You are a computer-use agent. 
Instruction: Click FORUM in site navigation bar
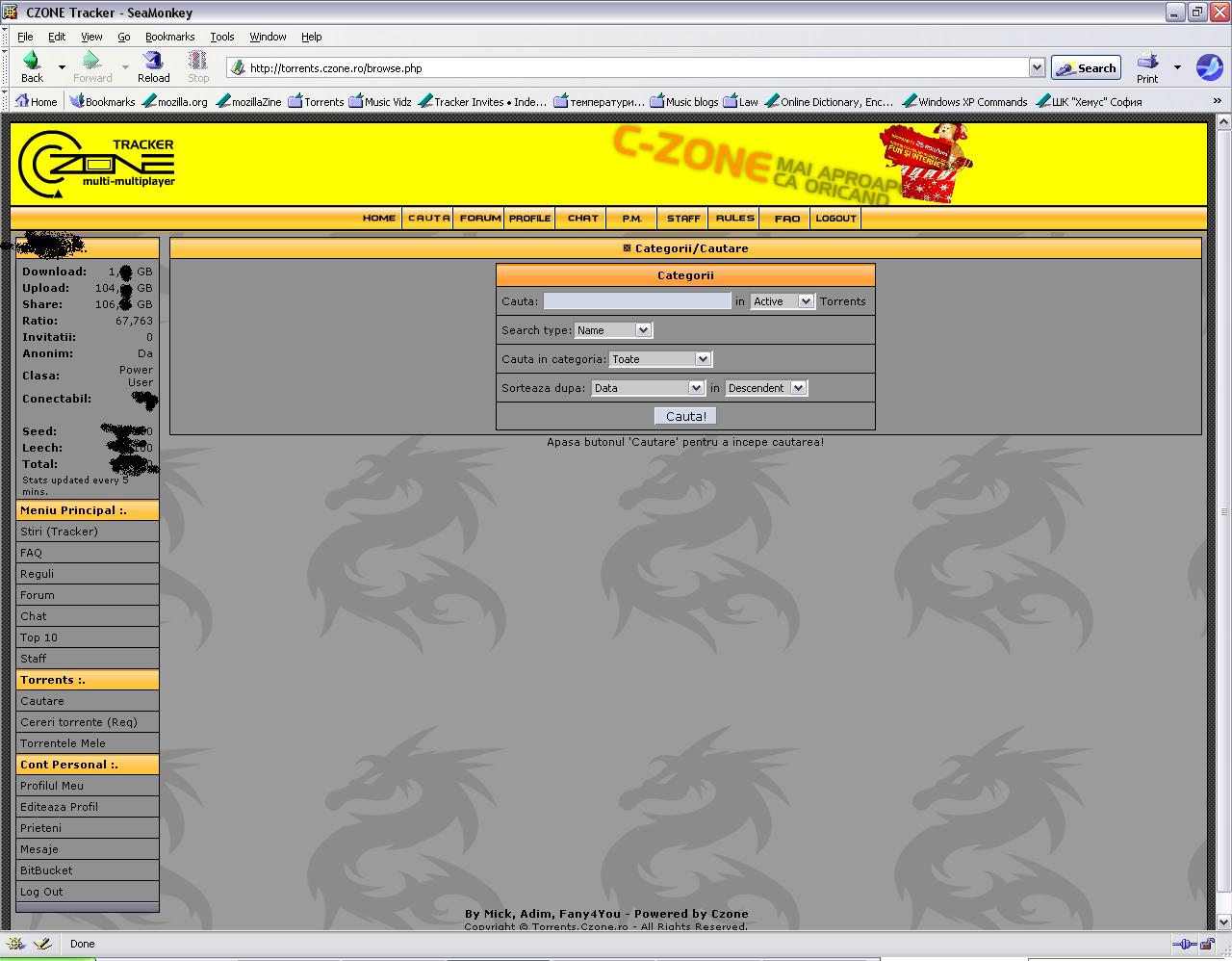(480, 219)
